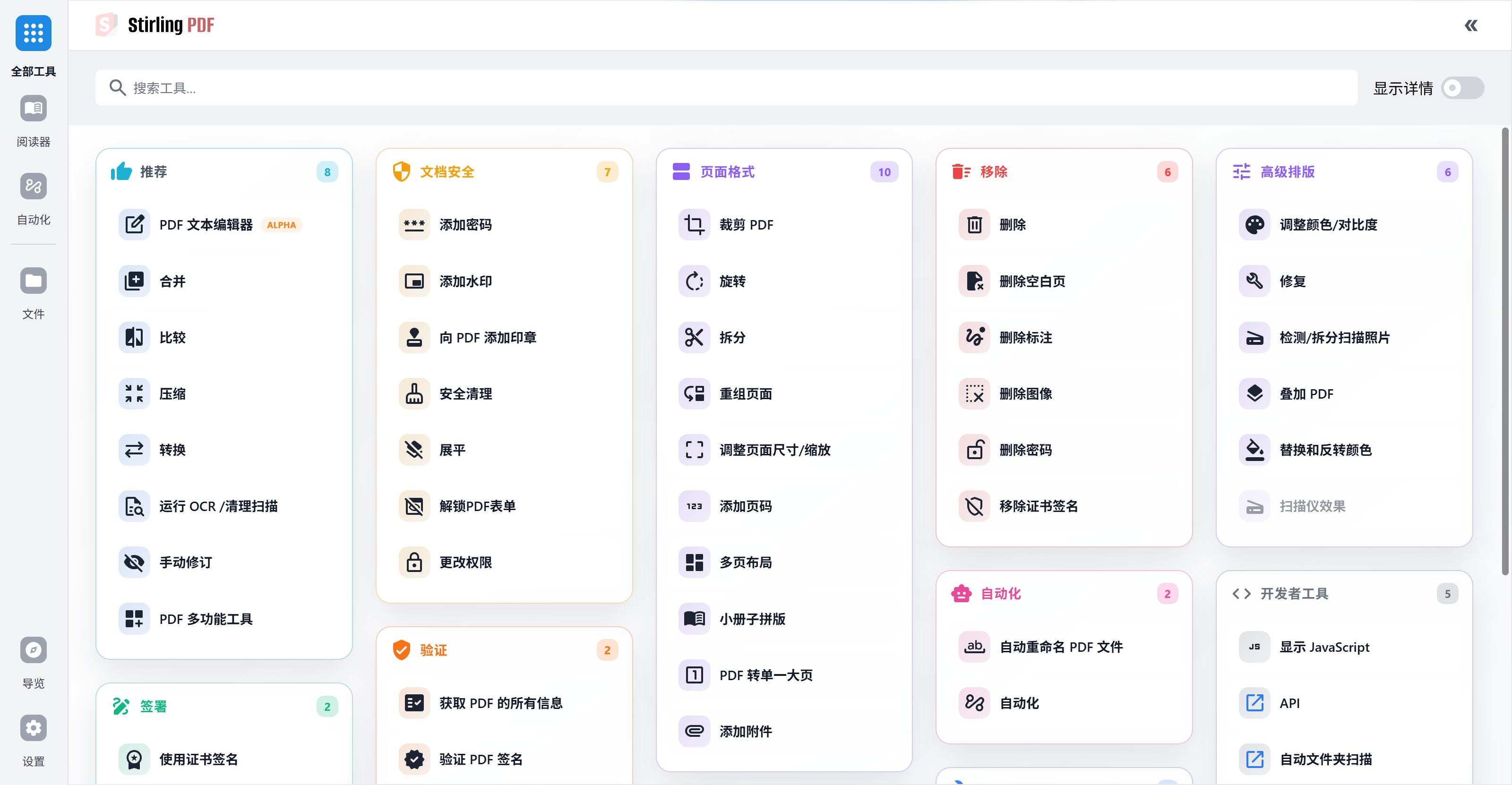This screenshot has height=785, width=1512.
Task: Open Adjust Colors/Contrast (调整颜色/对比度) palette icon
Action: click(1254, 225)
